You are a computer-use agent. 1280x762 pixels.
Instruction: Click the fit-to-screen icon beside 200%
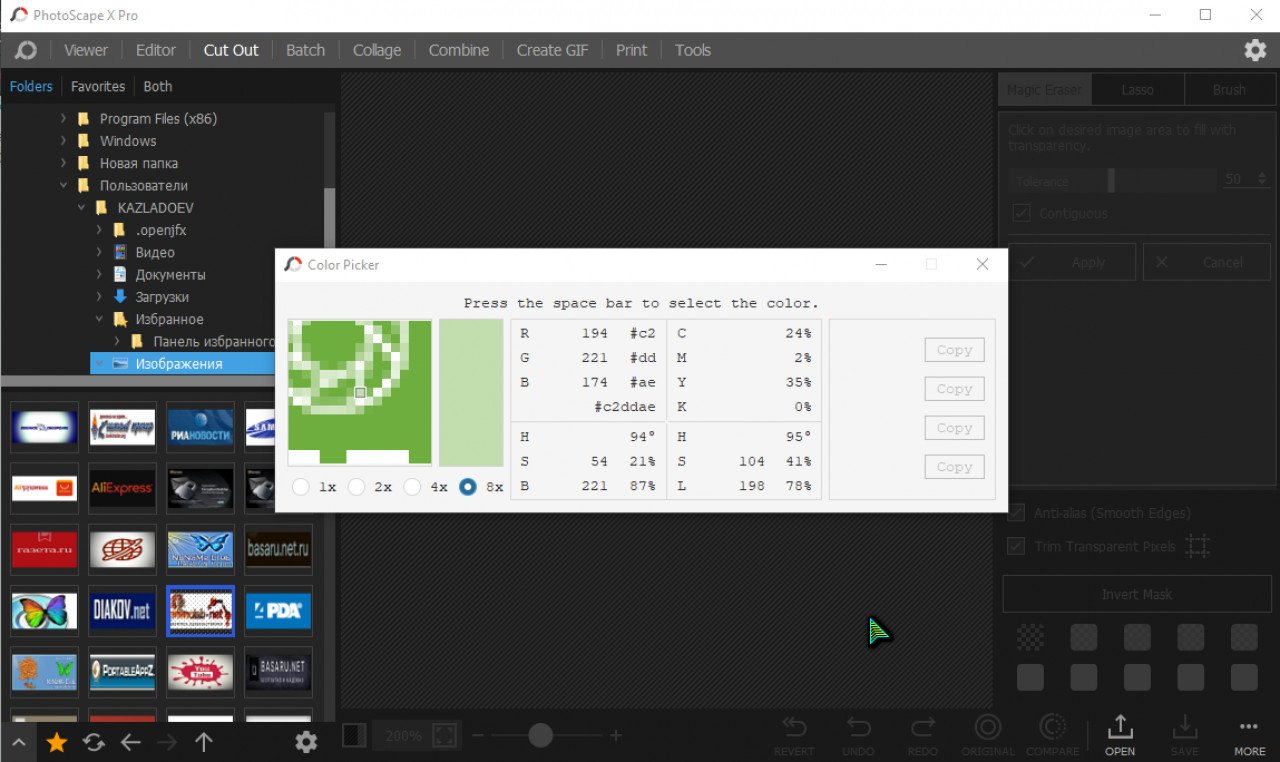444,736
